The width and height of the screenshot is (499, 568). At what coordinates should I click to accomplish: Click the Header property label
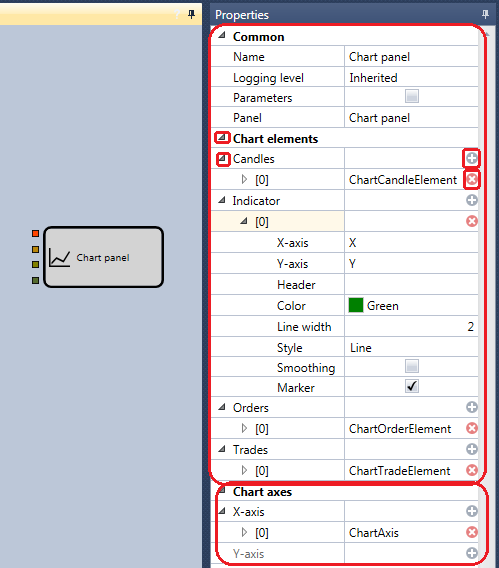(296, 285)
